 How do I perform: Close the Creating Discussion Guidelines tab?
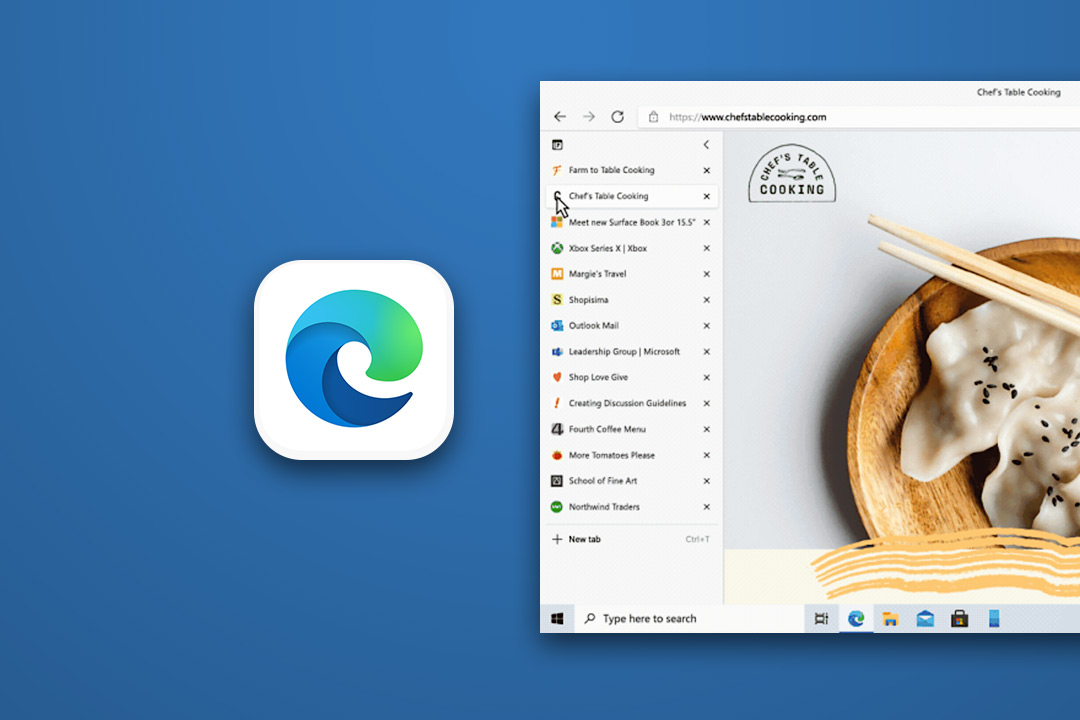tap(707, 403)
